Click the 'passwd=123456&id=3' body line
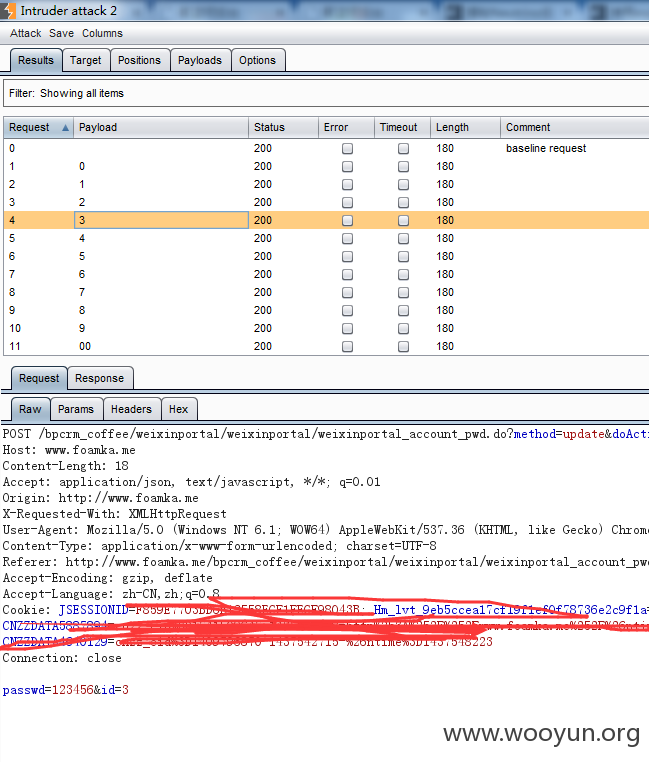This screenshot has height=762, width=649. (x=66, y=690)
